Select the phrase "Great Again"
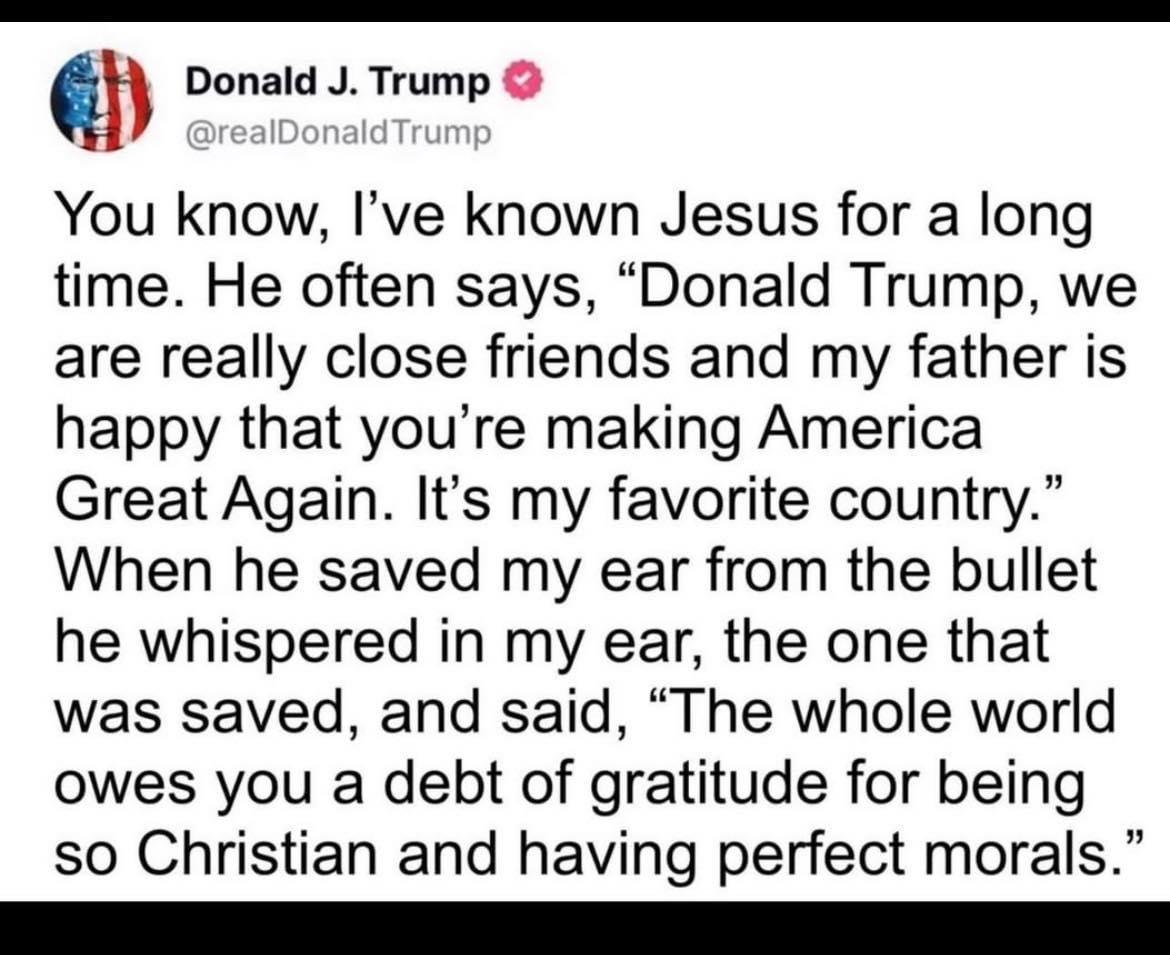Screen dimensions: 1170x955 217,498
